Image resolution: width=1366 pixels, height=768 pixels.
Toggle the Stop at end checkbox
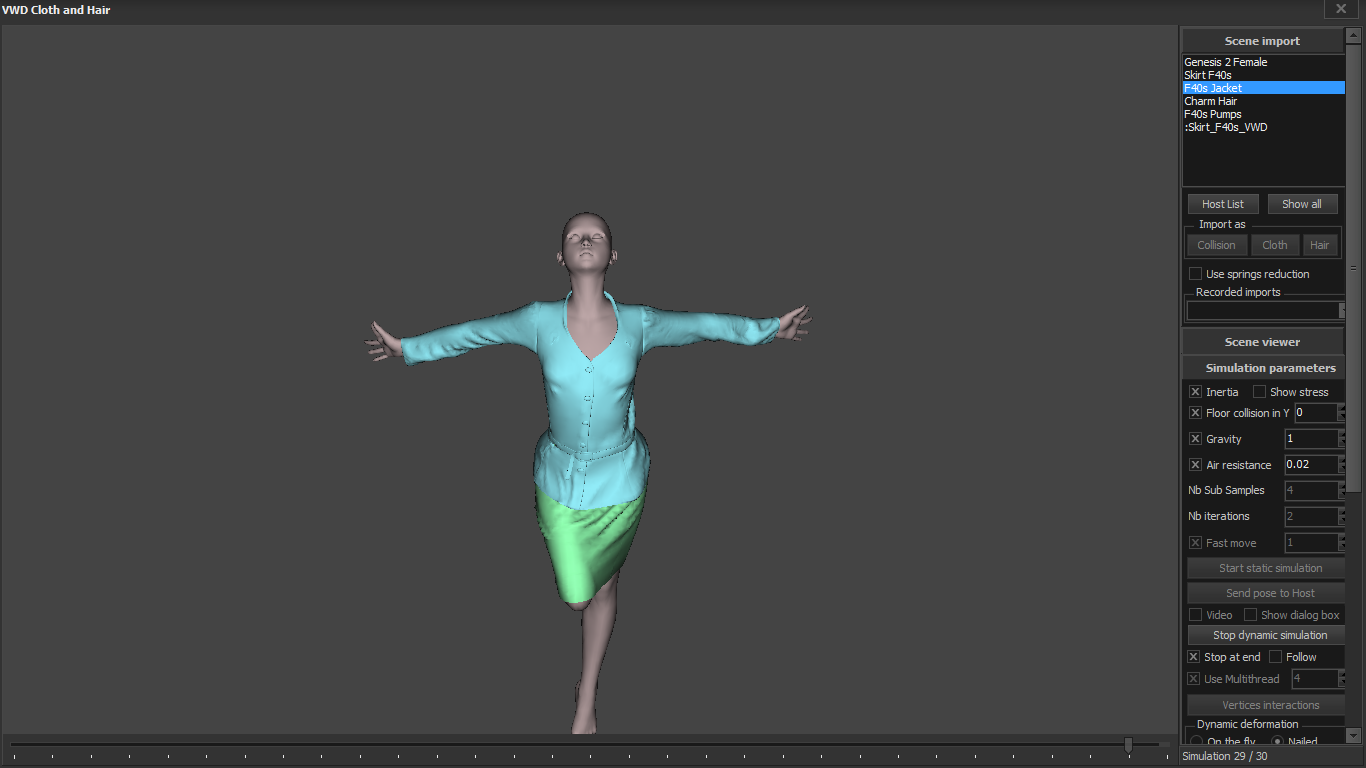[1193, 657]
